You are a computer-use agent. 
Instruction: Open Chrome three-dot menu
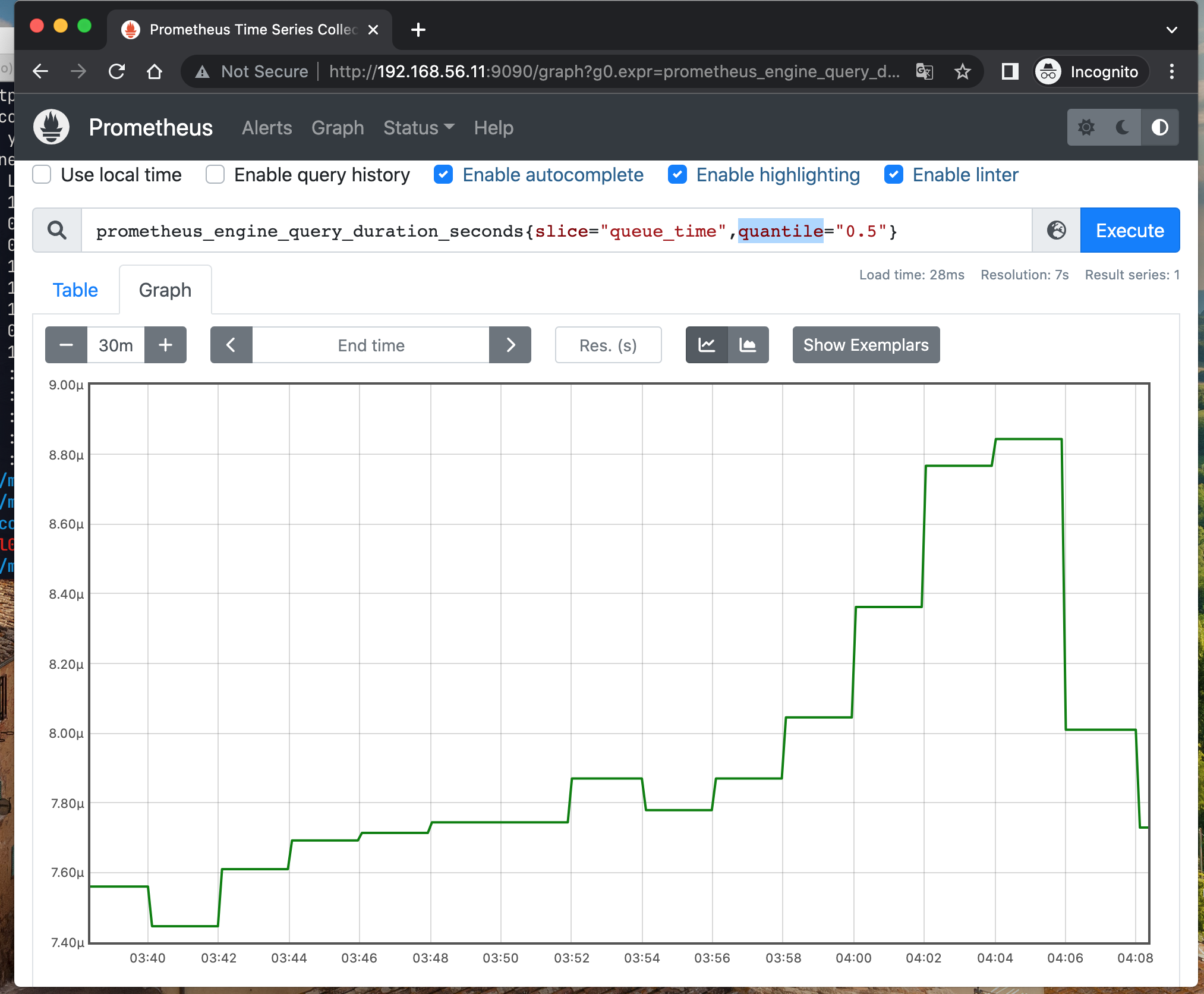click(1171, 72)
